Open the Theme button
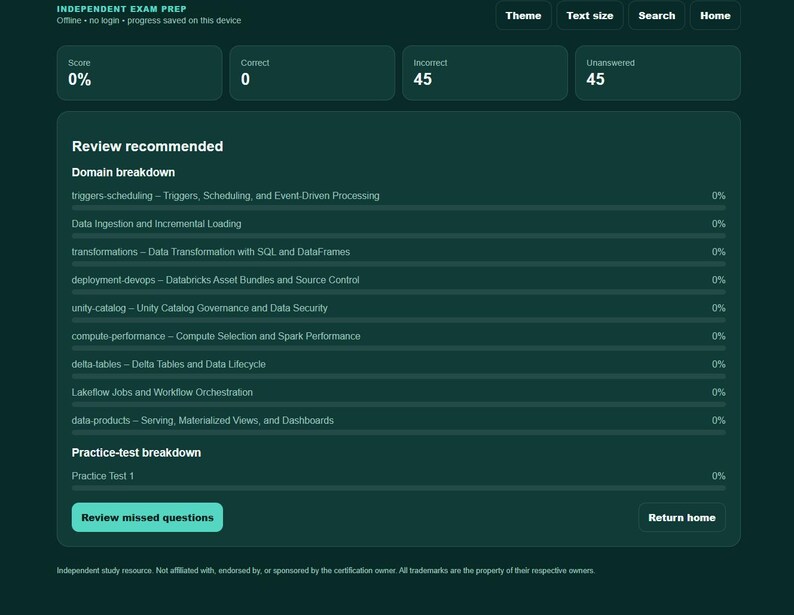This screenshot has height=615, width=794. [x=523, y=15]
